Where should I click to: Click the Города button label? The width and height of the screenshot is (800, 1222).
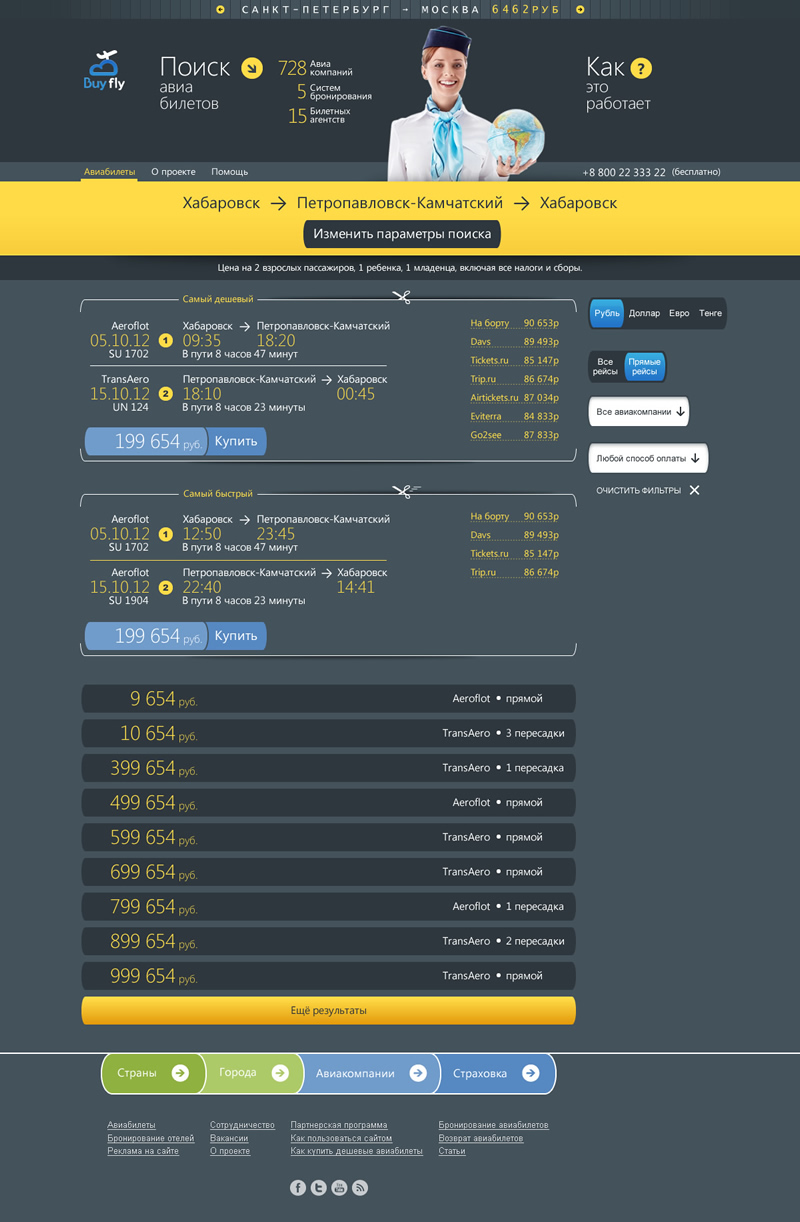[238, 1073]
